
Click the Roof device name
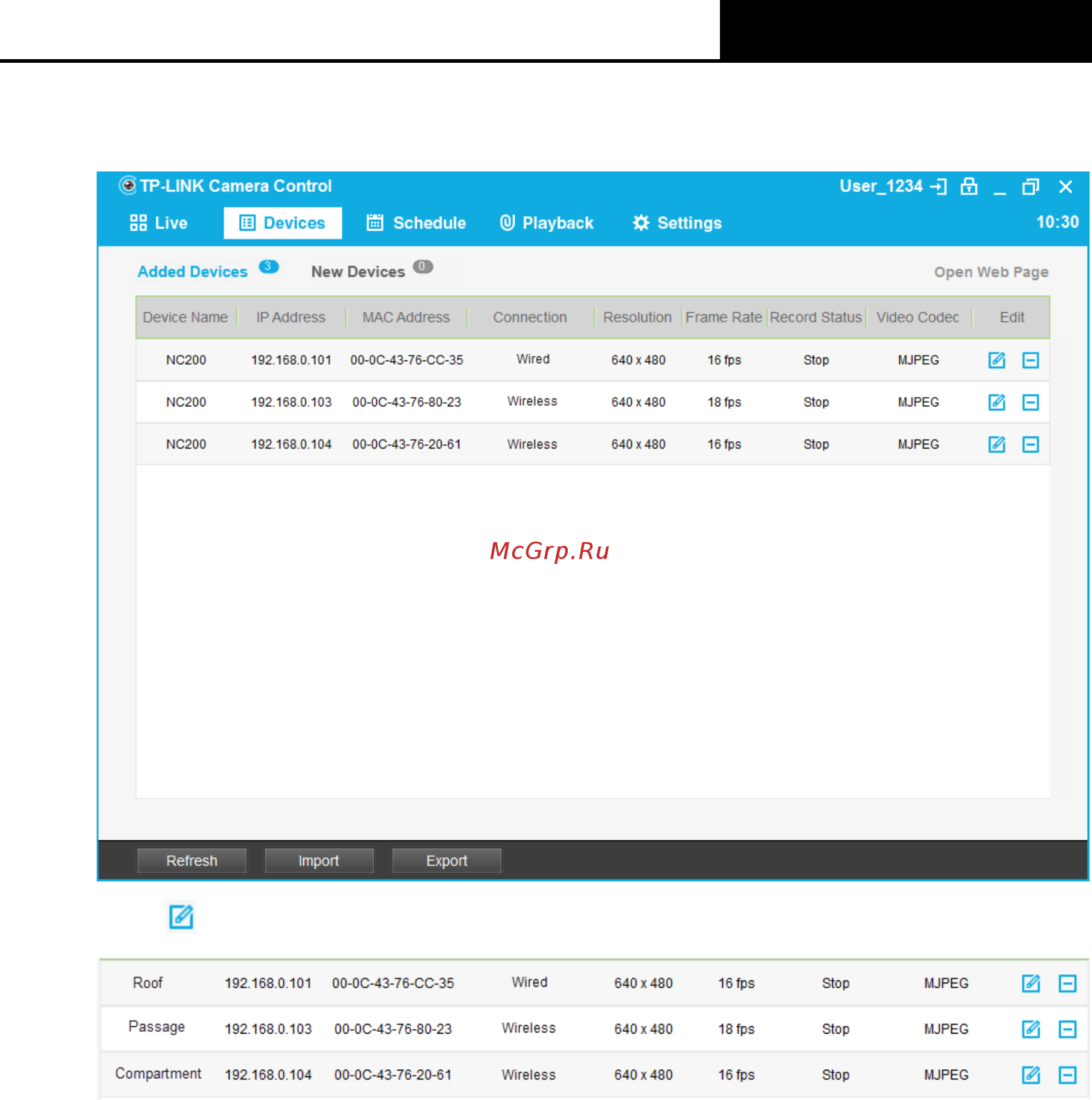[147, 983]
